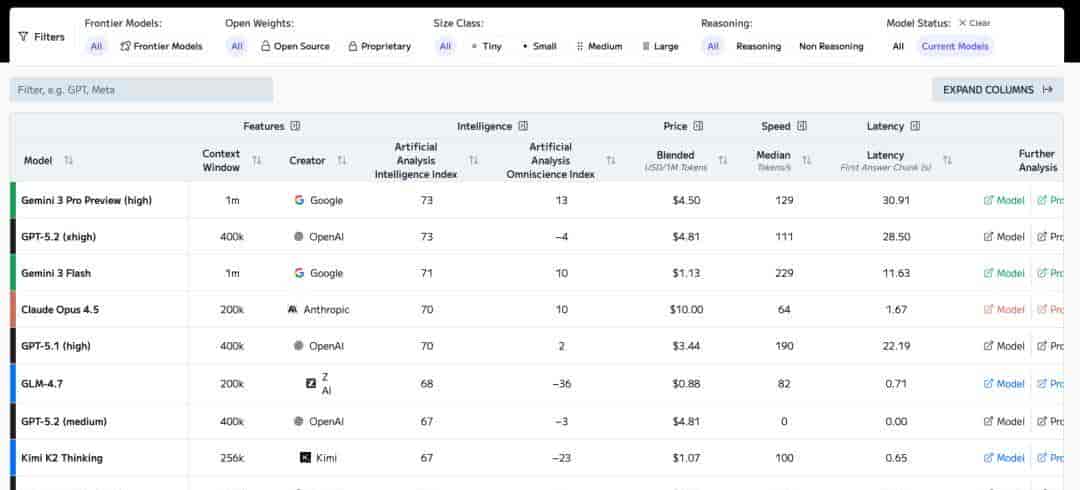Click the 256k context window value

232,458
